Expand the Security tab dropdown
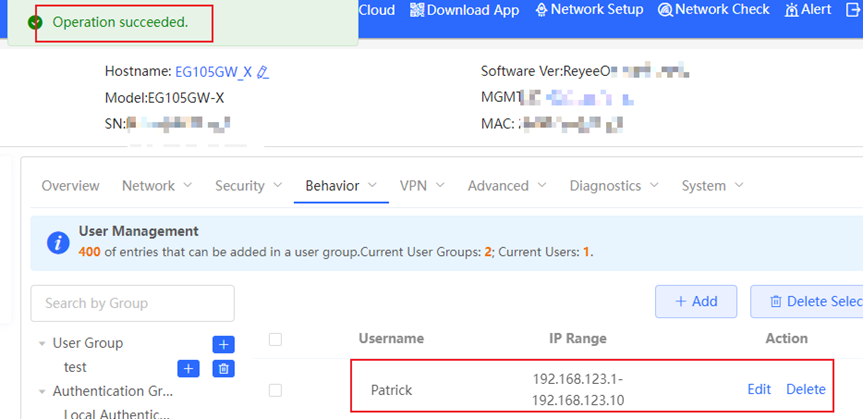Image resolution: width=863 pixels, height=419 pixels. (277, 185)
